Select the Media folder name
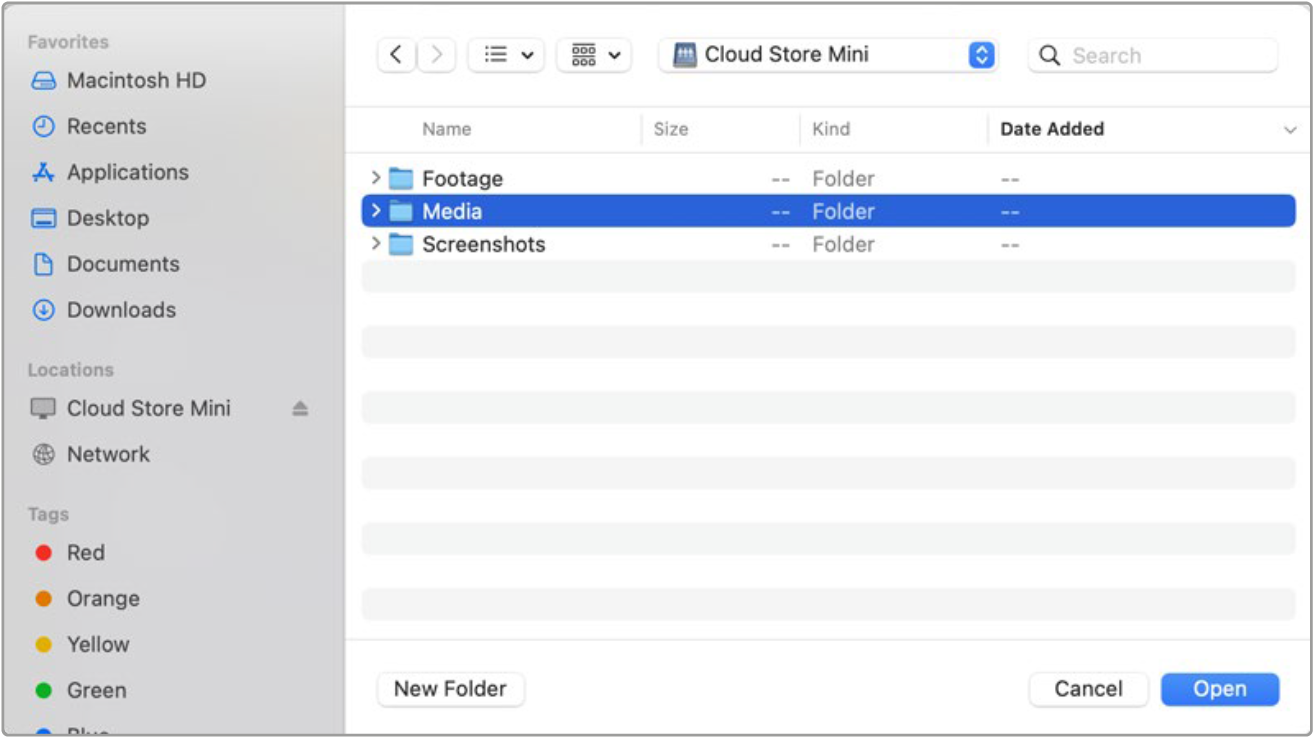 tap(452, 212)
